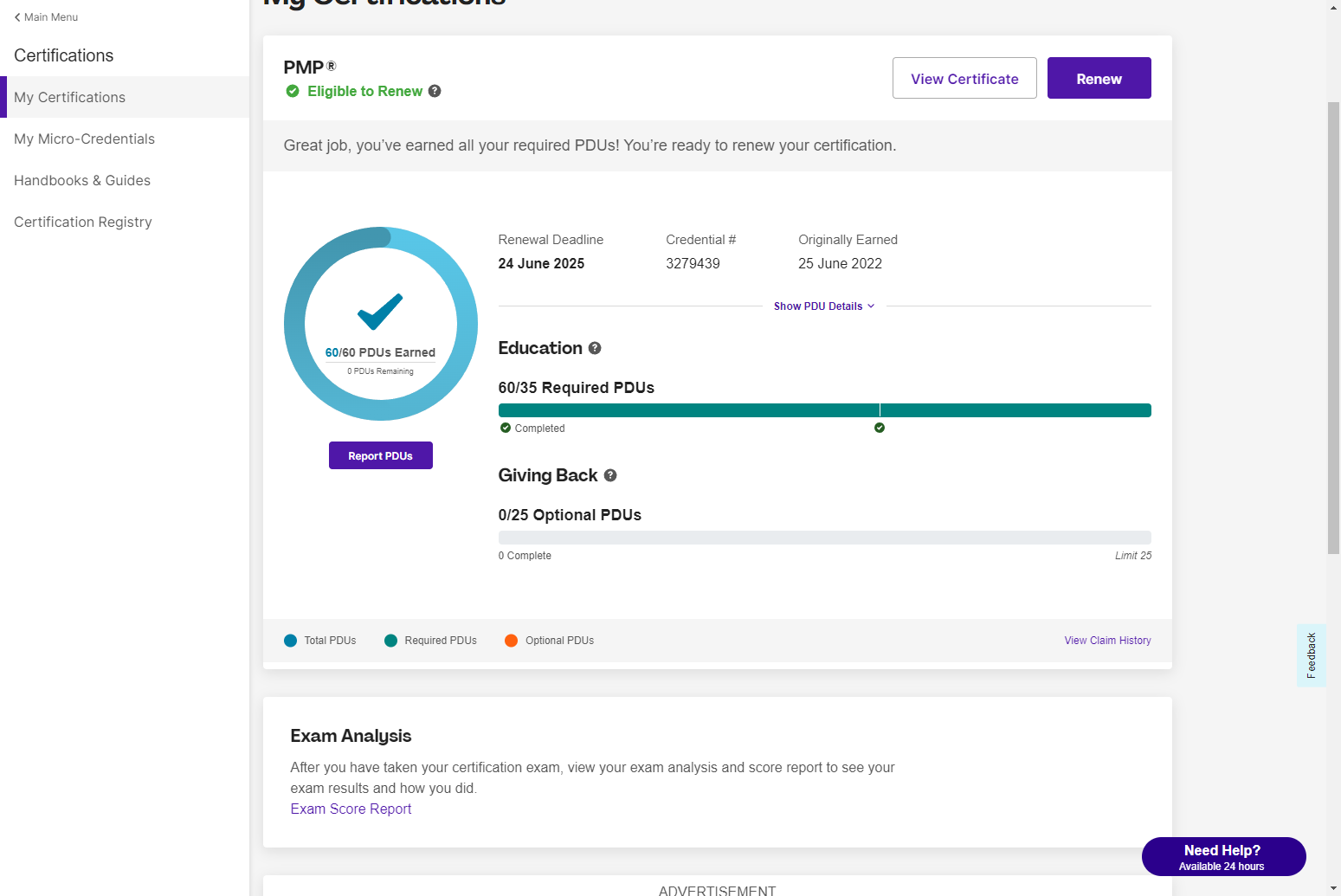Viewport: 1341px width, 896px height.
Task: Click the Giving Back help icon
Action: click(x=610, y=475)
